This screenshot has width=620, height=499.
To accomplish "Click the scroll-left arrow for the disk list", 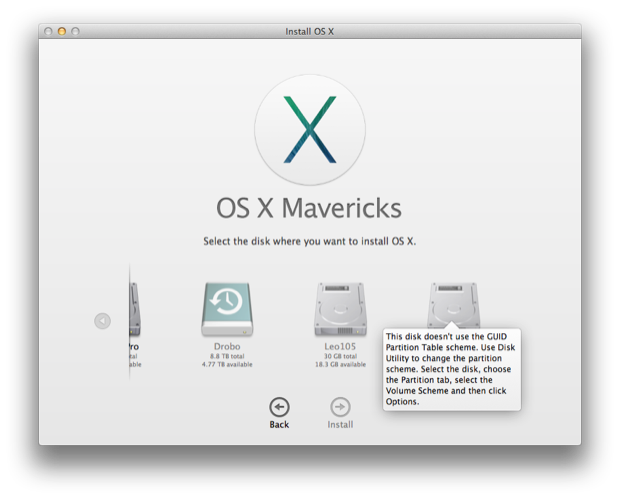I will [102, 321].
